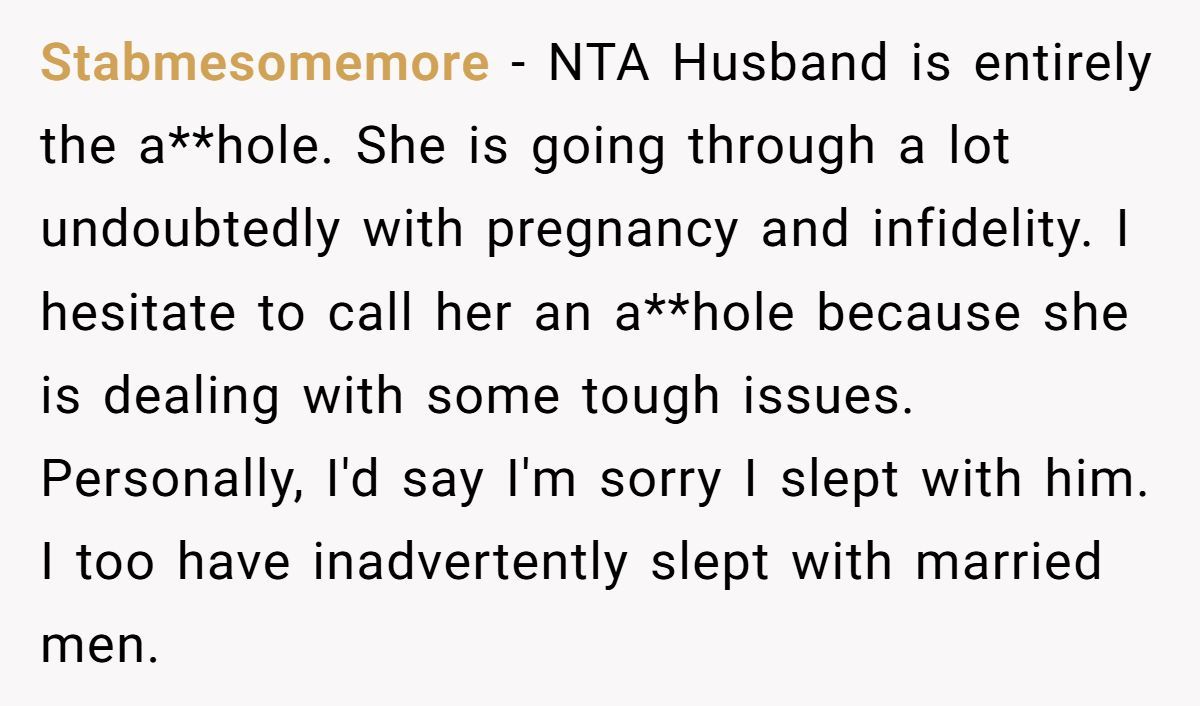Select the word "infidelity" in the text

point(987,232)
